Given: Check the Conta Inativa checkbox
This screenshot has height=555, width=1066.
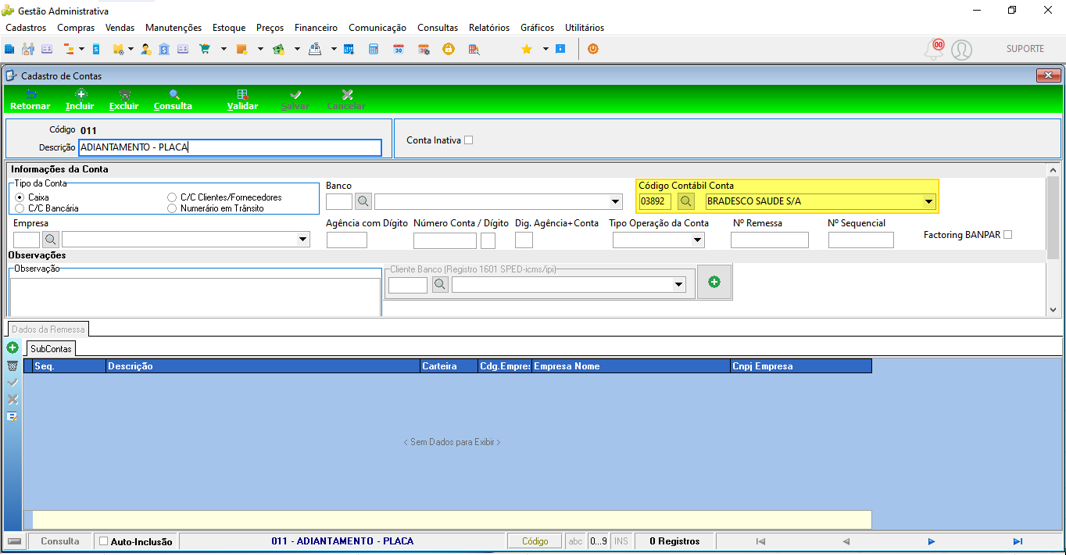Looking at the screenshot, I should [468, 140].
